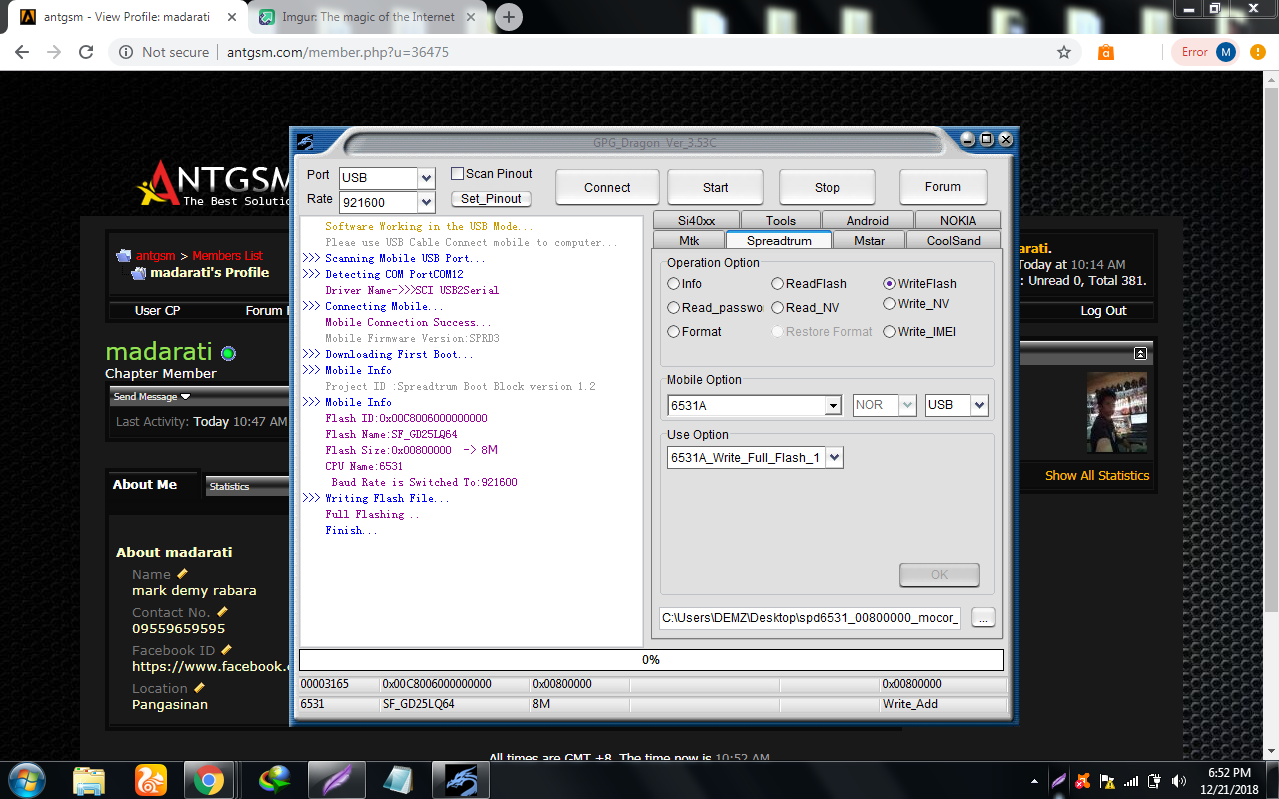Click the 0% flash progress bar

click(651, 660)
